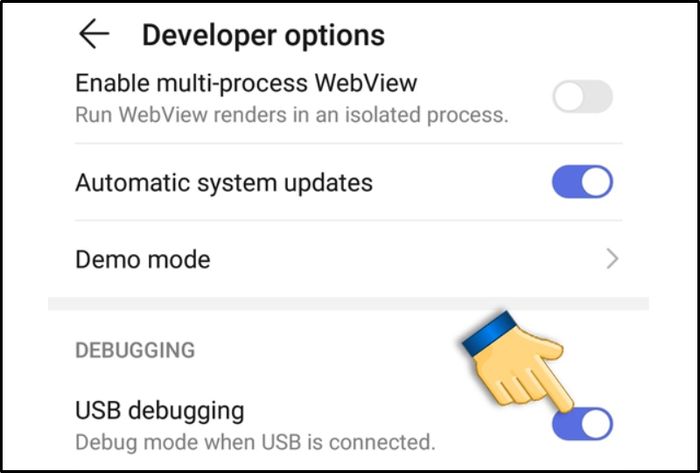Disable the Automatic system updates toggle

click(x=583, y=182)
